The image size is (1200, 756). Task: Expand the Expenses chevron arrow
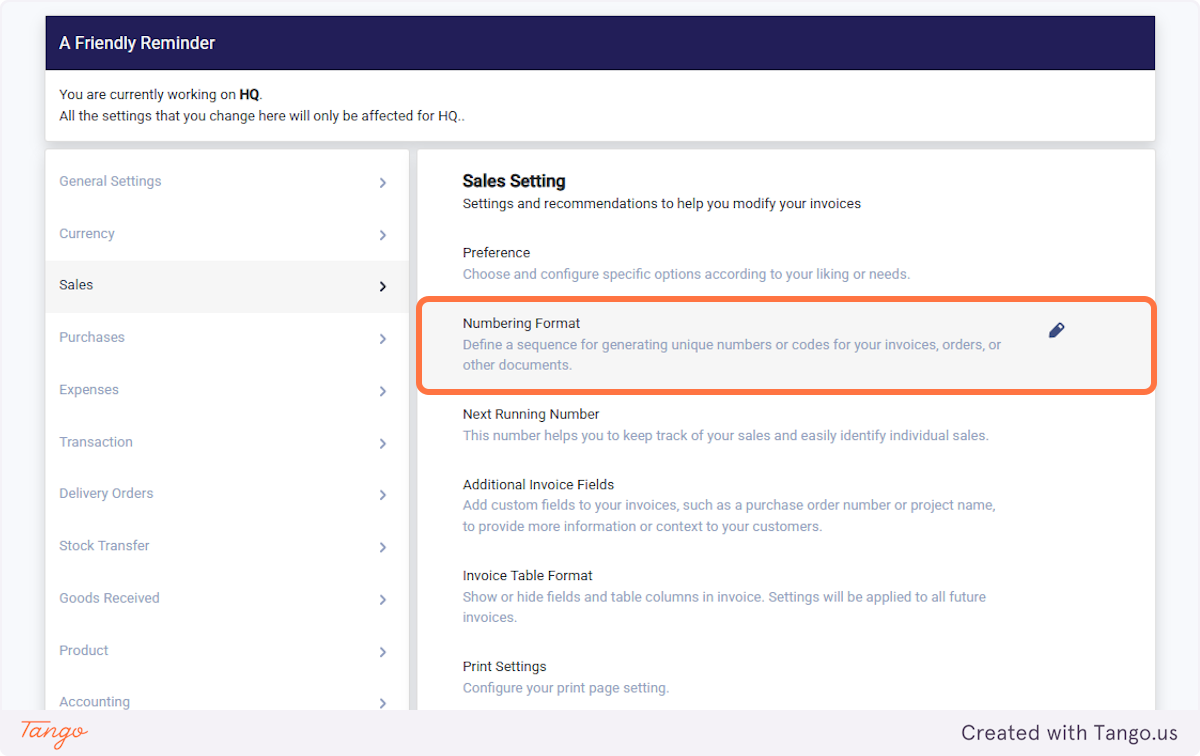tap(383, 391)
